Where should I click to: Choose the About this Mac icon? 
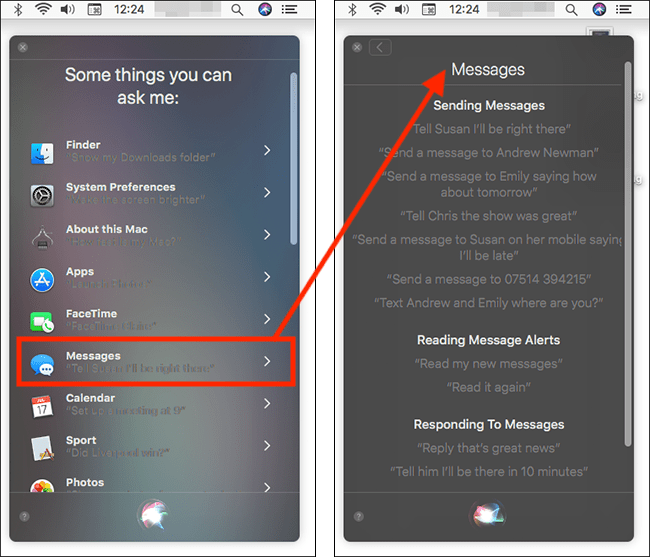[42, 237]
